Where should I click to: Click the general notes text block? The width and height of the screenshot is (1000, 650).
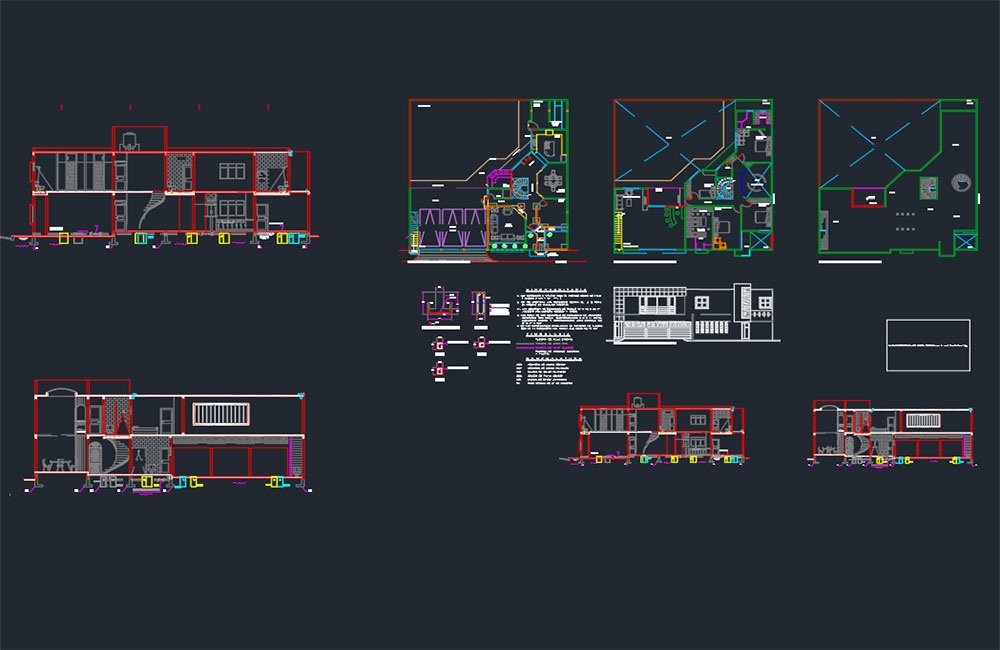(x=559, y=309)
